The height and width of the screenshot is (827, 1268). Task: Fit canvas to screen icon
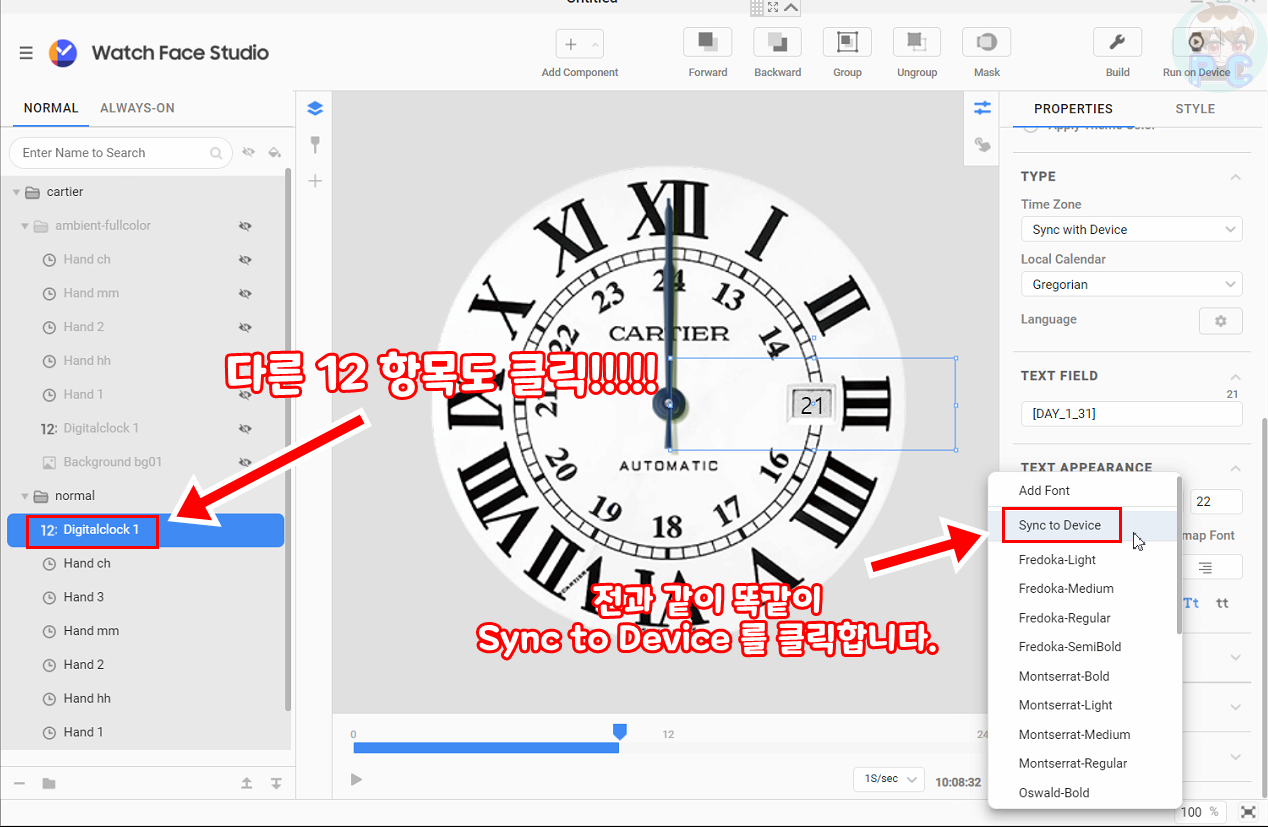click(x=1248, y=812)
